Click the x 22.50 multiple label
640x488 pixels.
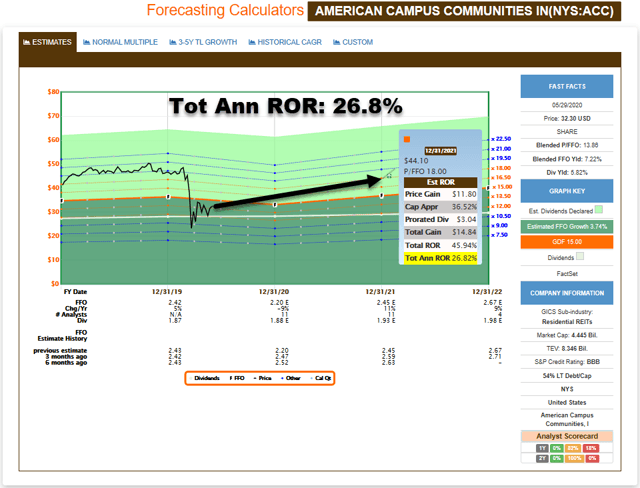tap(501, 139)
